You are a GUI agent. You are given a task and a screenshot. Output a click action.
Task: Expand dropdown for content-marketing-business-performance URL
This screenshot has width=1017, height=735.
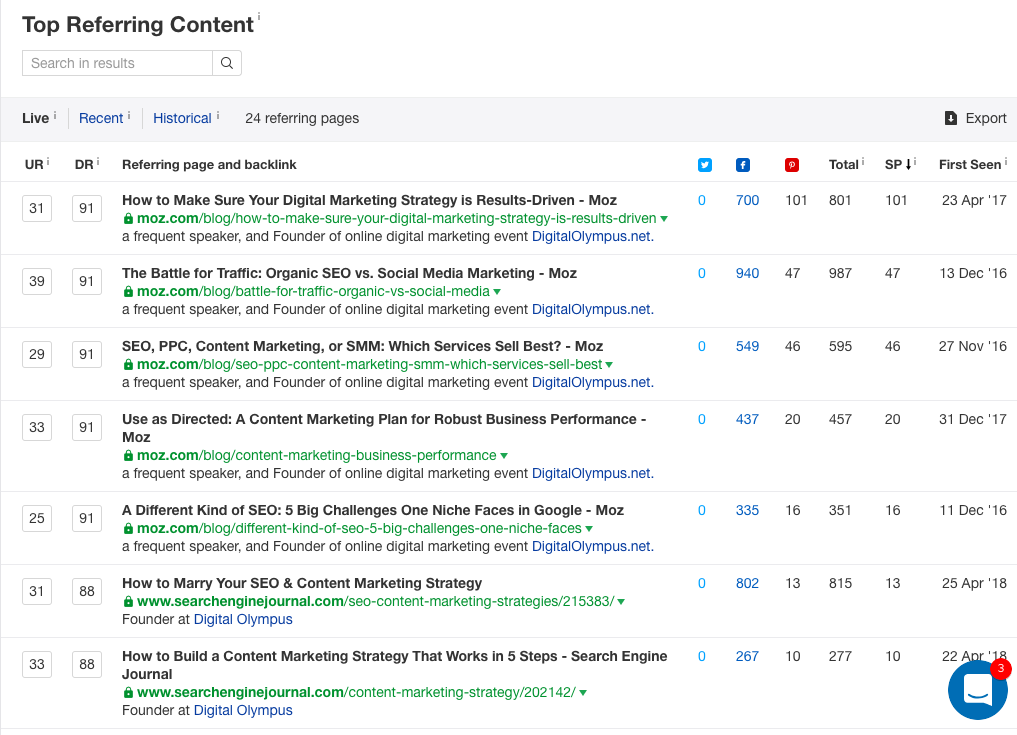pyautogui.click(x=504, y=457)
